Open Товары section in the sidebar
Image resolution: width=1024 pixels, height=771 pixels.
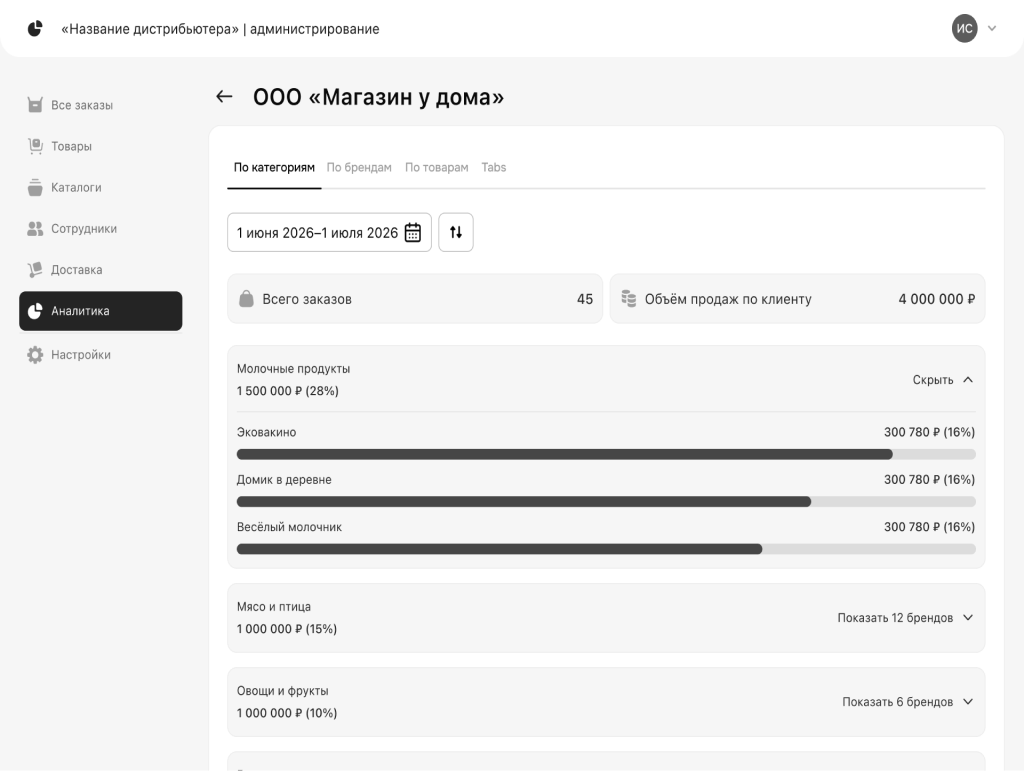point(101,146)
